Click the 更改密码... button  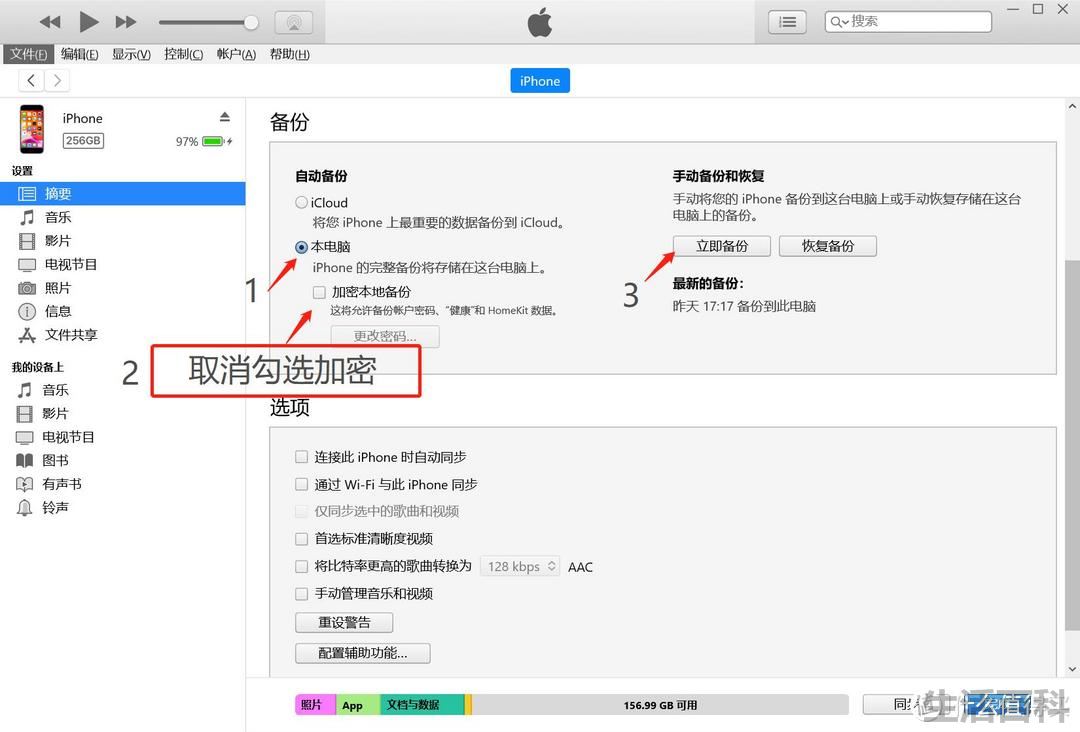point(384,336)
